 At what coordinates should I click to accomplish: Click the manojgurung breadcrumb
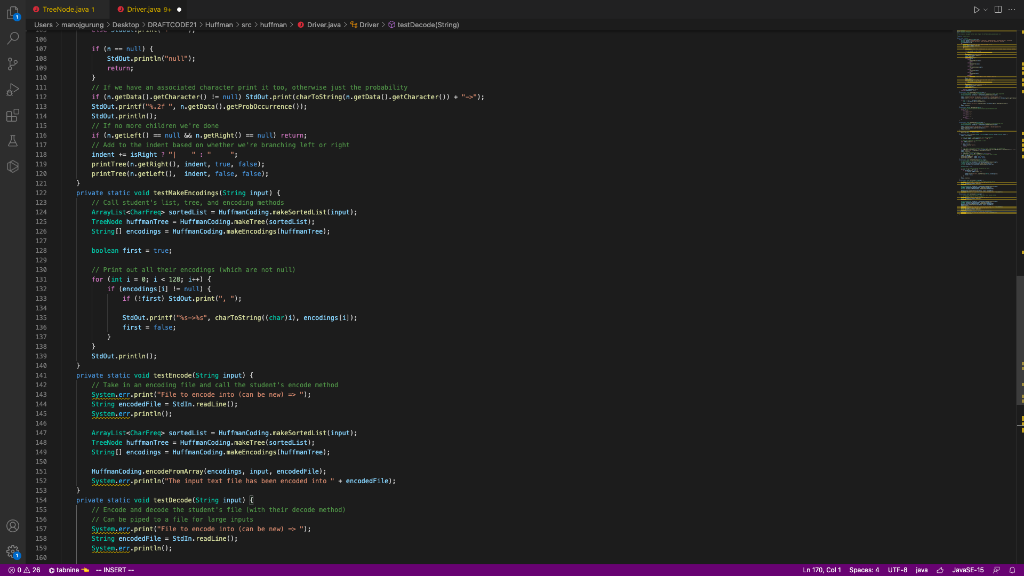click(x=82, y=25)
